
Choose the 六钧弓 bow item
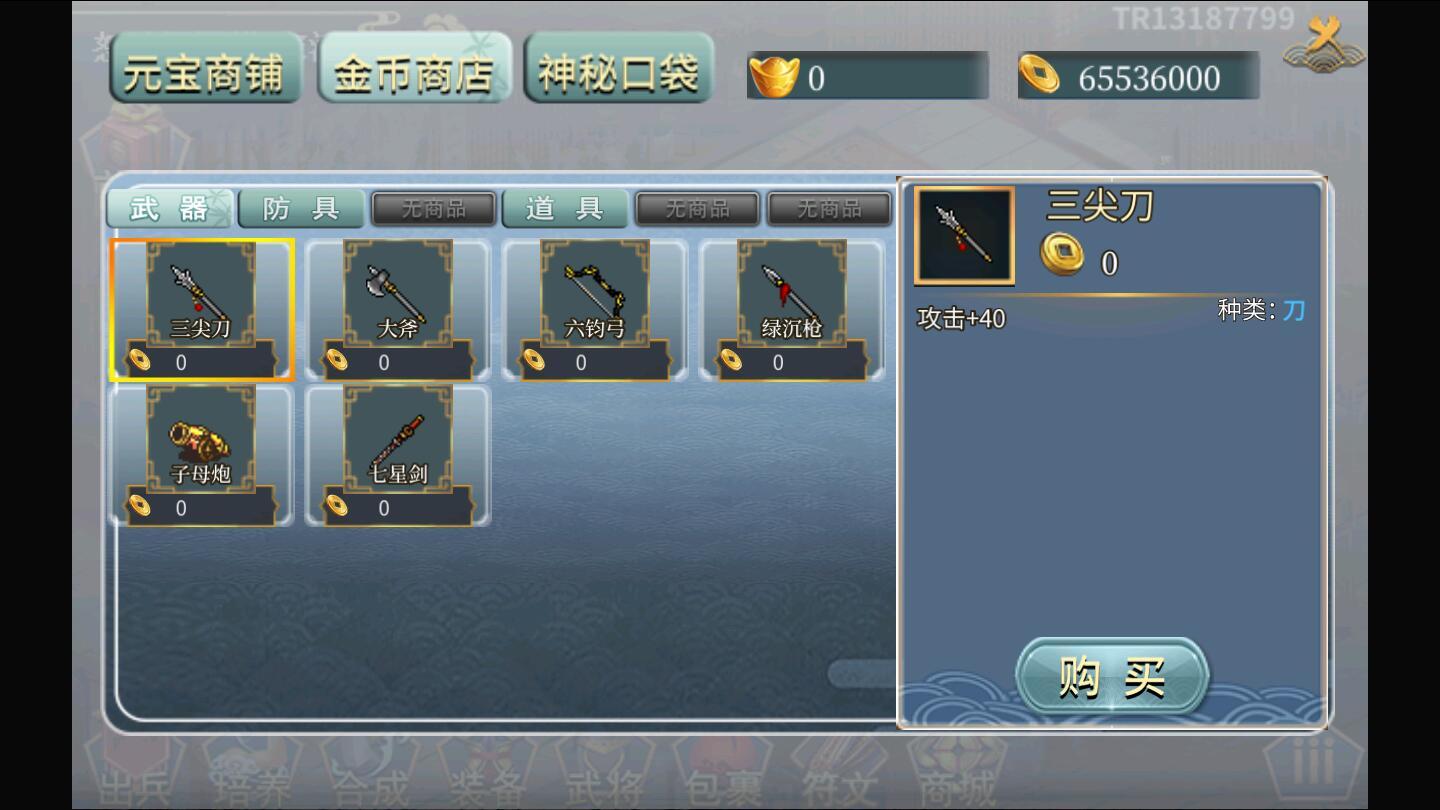595,310
